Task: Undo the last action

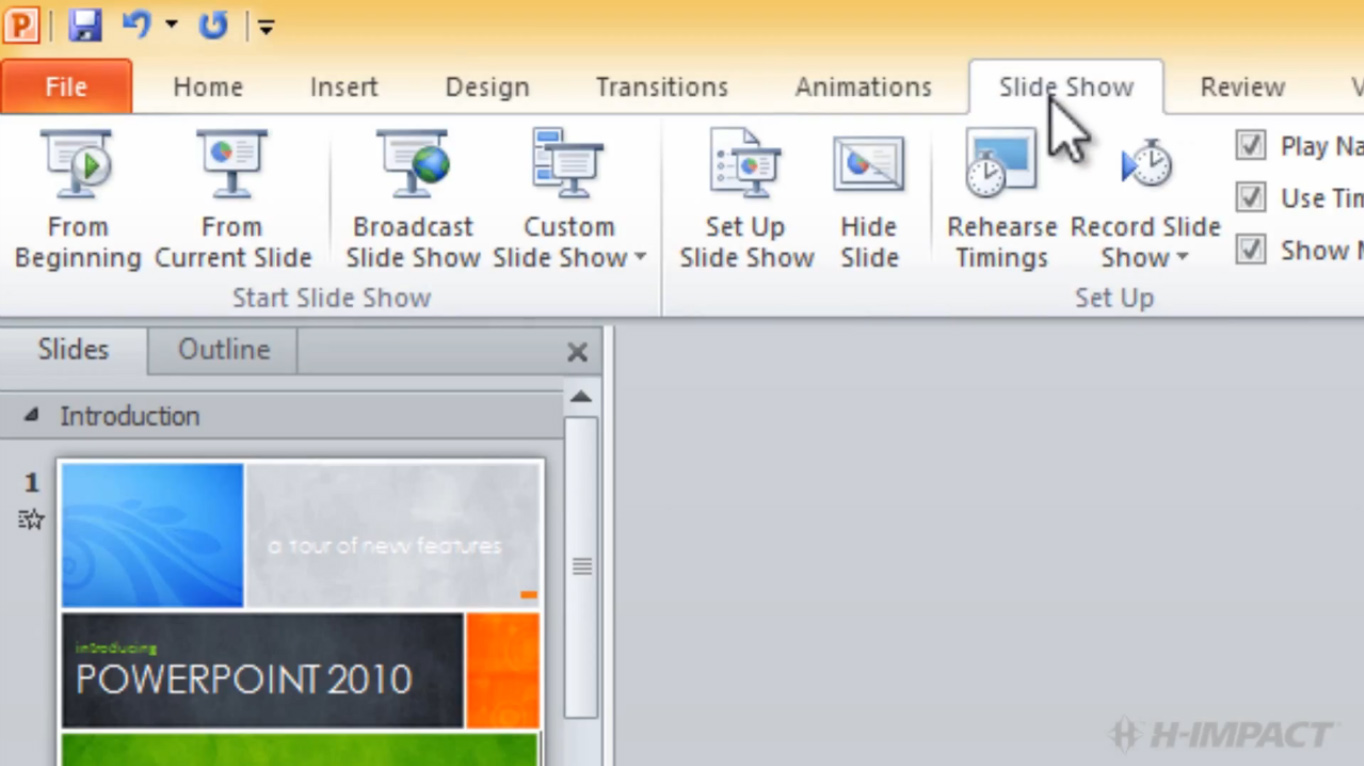Action: pyautogui.click(x=136, y=25)
